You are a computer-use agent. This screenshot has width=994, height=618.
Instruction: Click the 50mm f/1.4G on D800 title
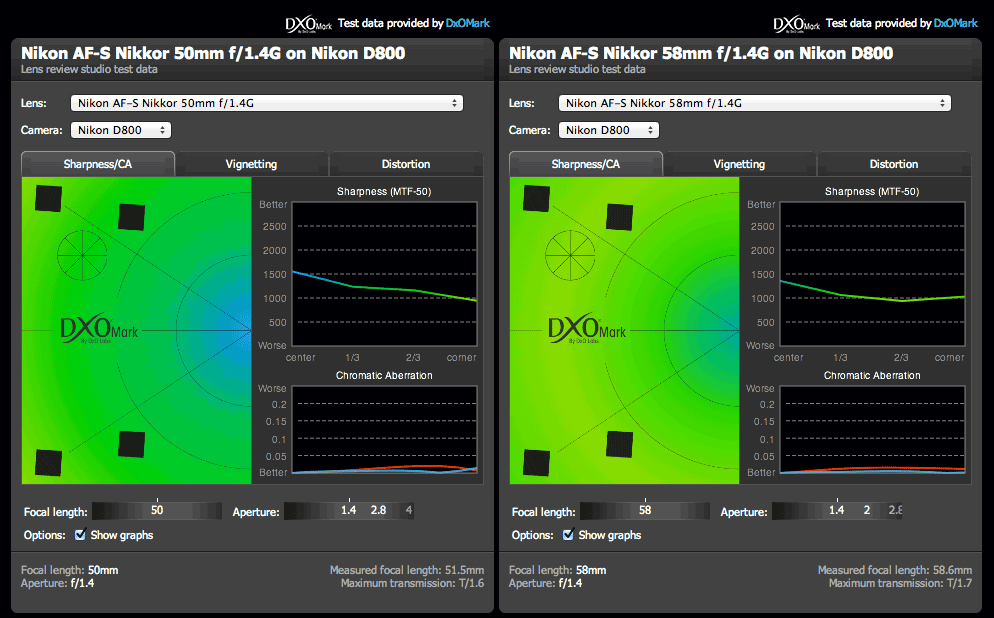coord(213,53)
